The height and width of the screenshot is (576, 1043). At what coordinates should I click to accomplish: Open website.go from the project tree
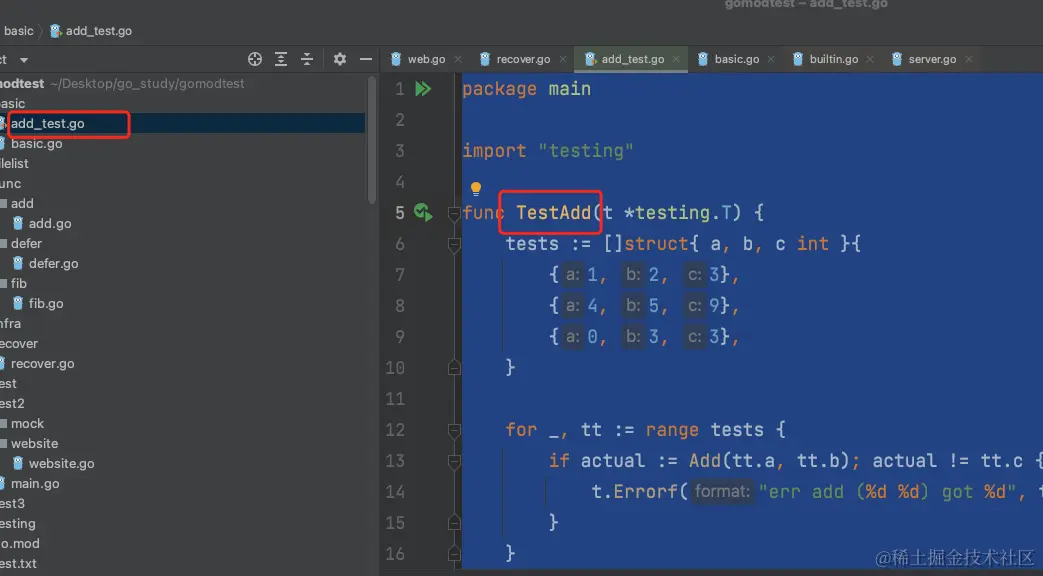pyautogui.click(x=61, y=464)
